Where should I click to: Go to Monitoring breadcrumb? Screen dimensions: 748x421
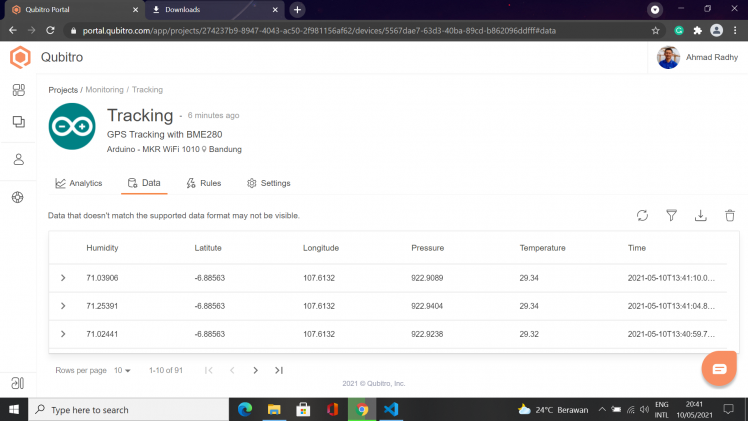[x=104, y=90]
